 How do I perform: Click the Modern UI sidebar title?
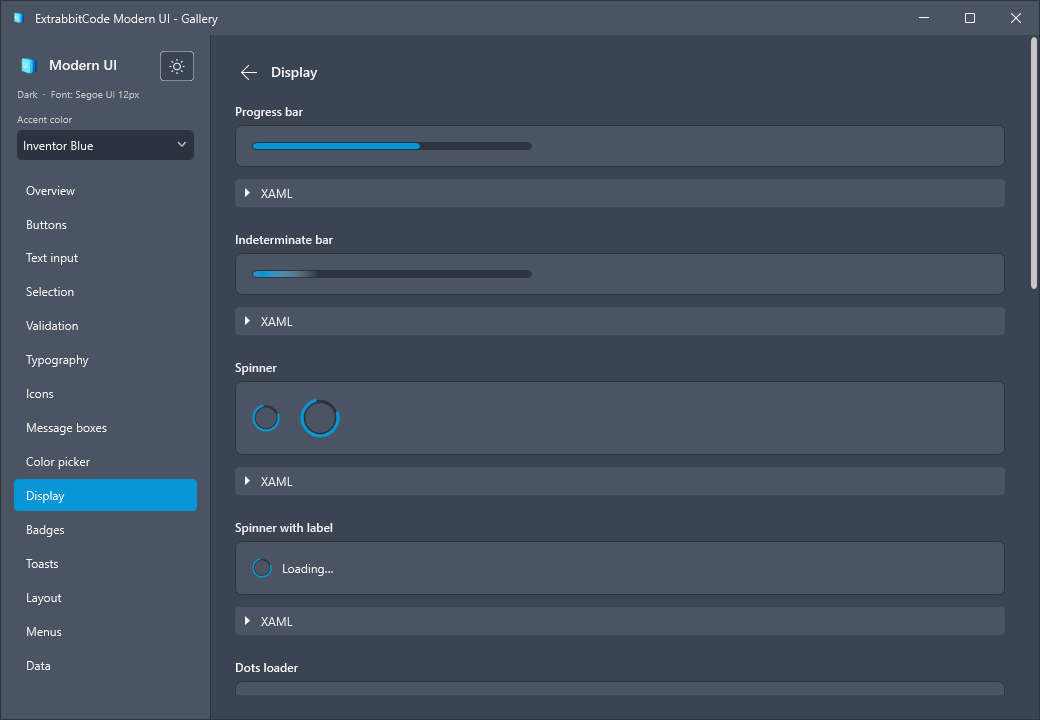(83, 65)
